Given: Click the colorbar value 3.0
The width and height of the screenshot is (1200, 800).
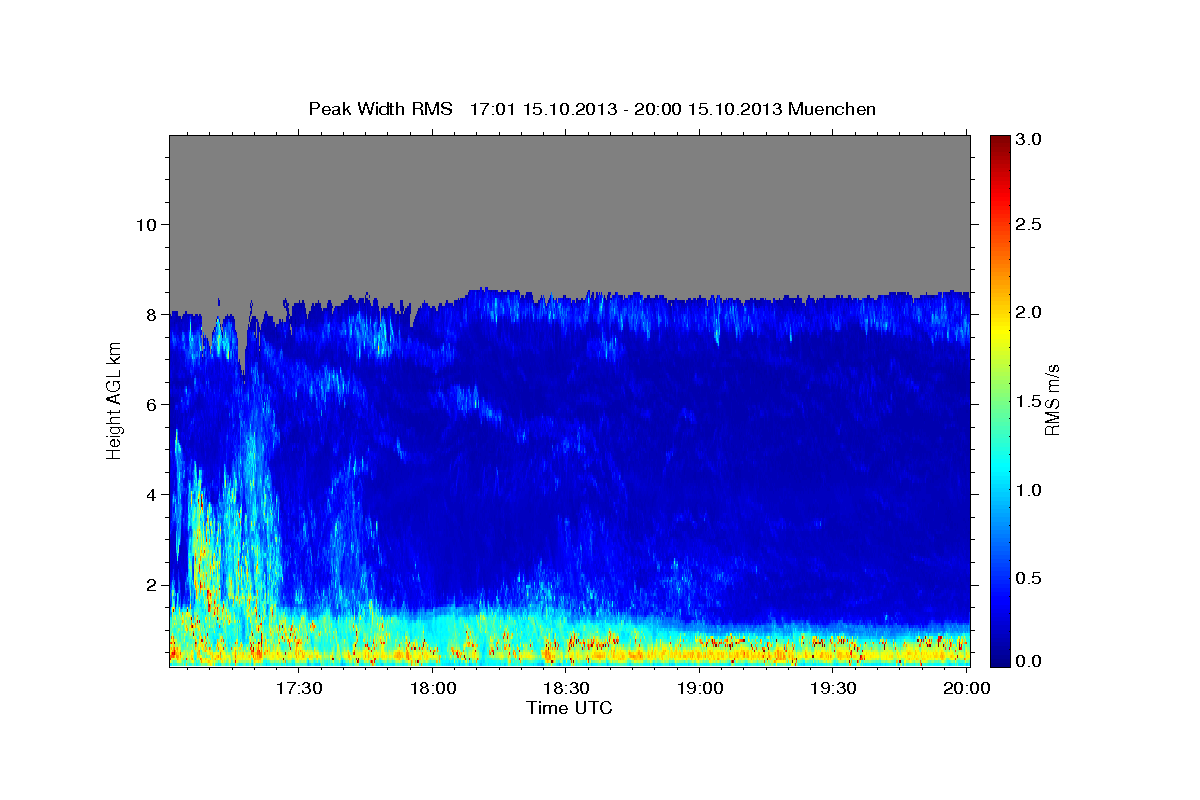Looking at the screenshot, I should point(1029,140).
